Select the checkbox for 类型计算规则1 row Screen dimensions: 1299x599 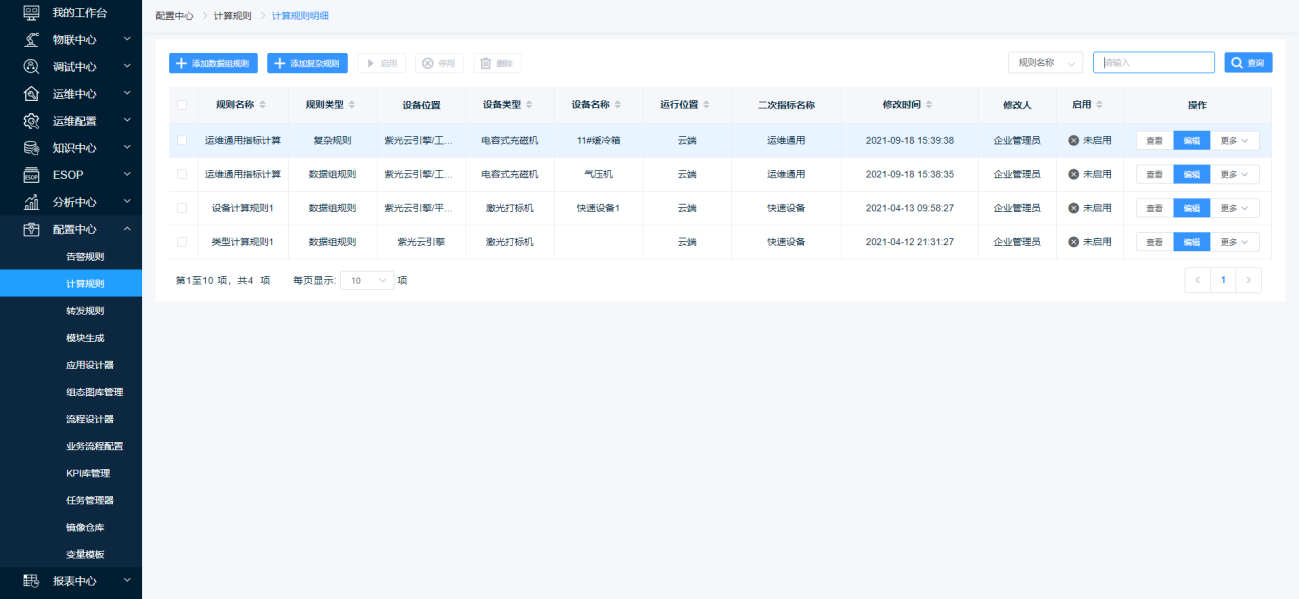pyautogui.click(x=182, y=242)
